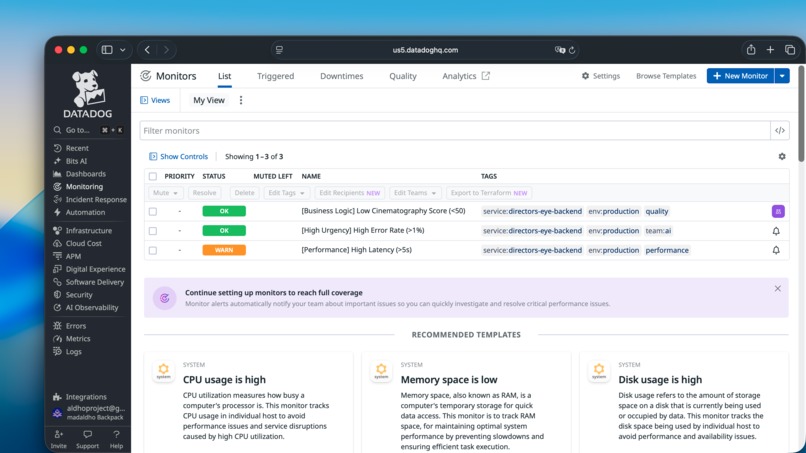Open the Analytics tab

point(466,76)
